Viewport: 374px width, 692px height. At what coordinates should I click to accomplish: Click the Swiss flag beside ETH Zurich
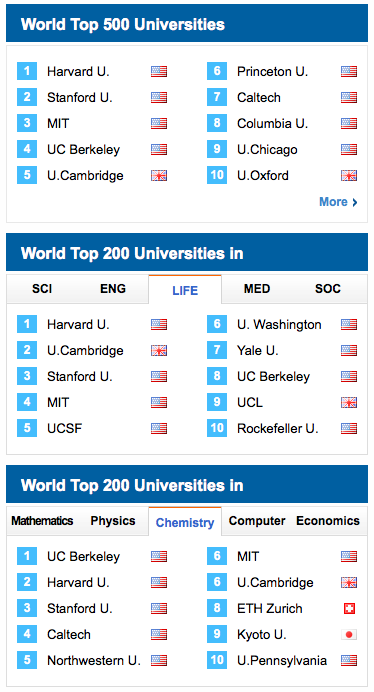[349, 609]
